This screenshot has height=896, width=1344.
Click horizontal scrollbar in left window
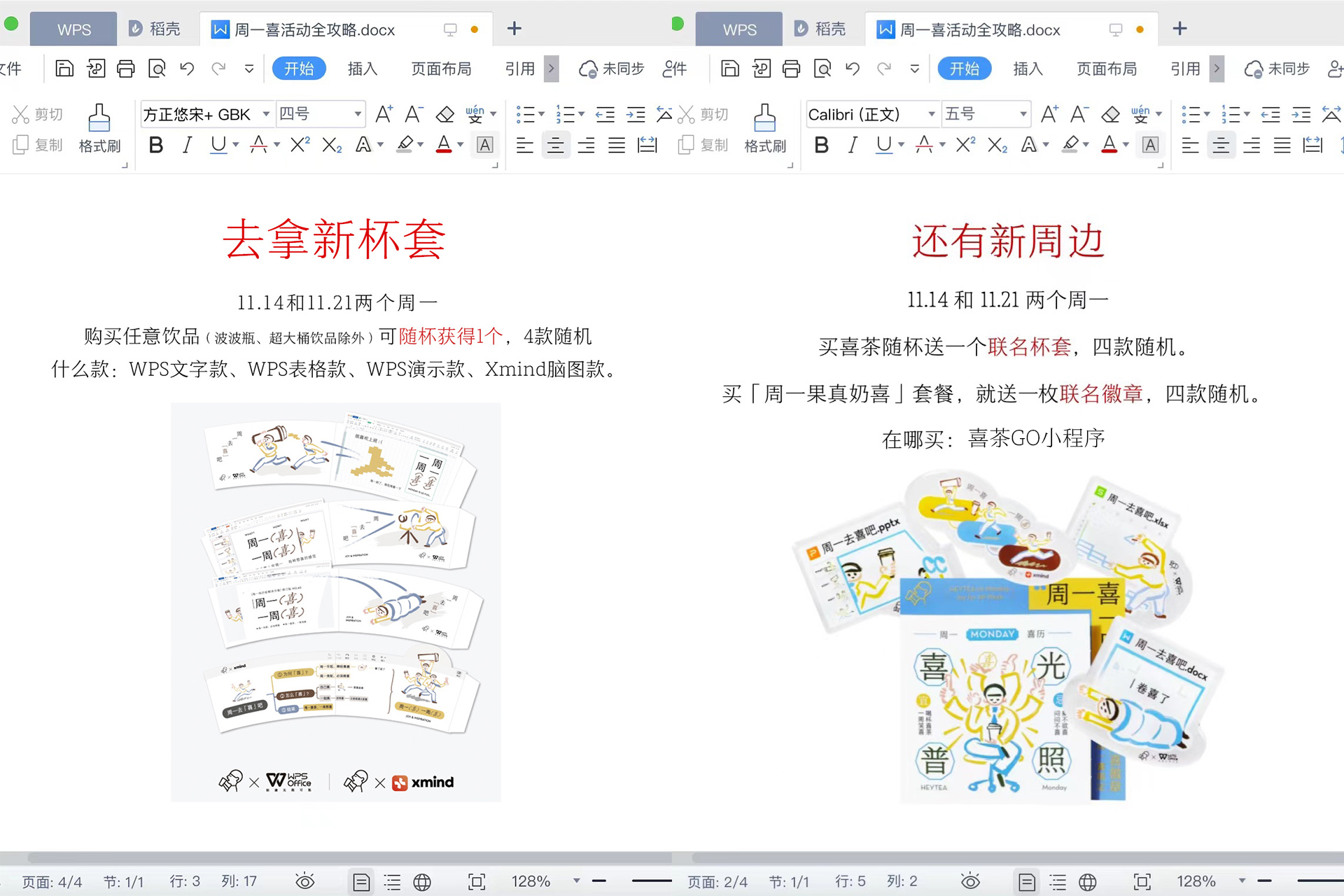point(350,857)
